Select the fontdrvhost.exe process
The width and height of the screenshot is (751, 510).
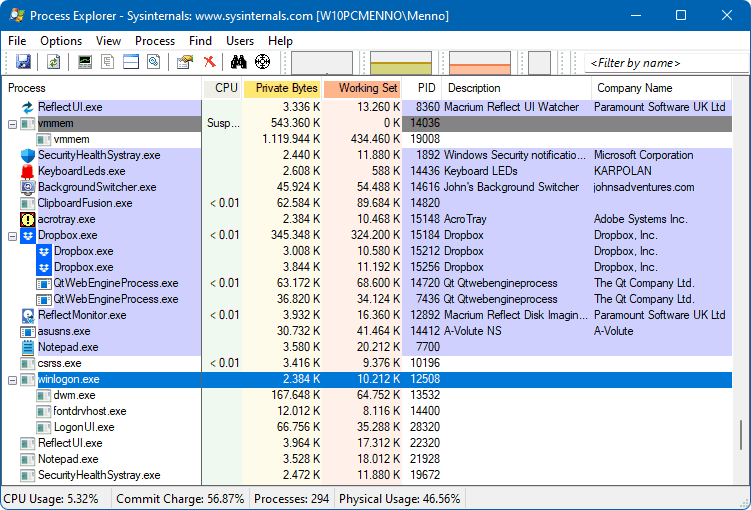point(367,411)
